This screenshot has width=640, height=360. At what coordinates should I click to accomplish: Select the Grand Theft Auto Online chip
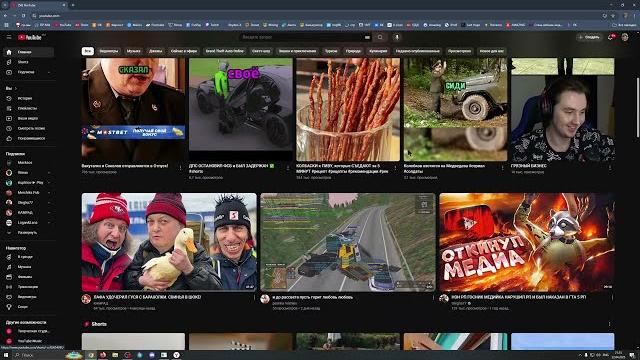[224, 51]
